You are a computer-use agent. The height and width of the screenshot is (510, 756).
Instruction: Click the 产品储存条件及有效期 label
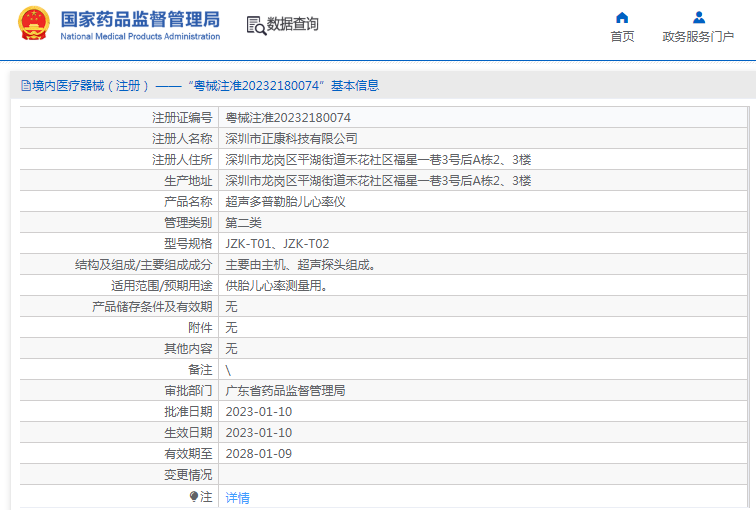pyautogui.click(x=152, y=307)
